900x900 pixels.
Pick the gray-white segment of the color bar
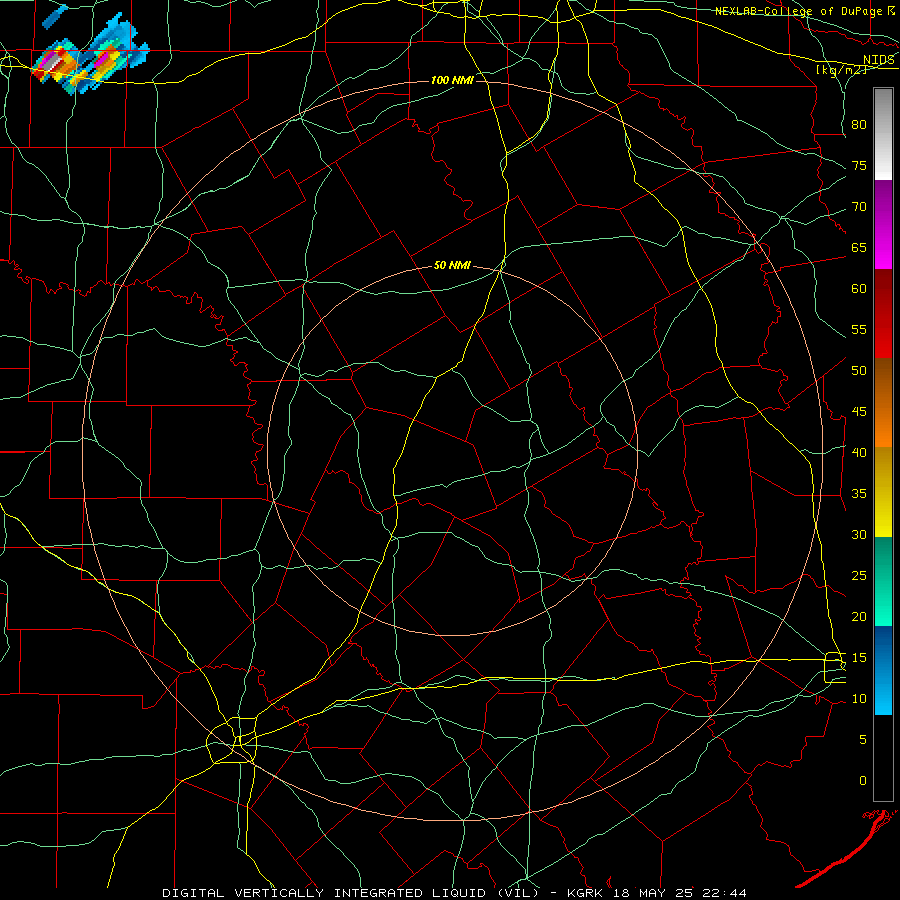[883, 134]
